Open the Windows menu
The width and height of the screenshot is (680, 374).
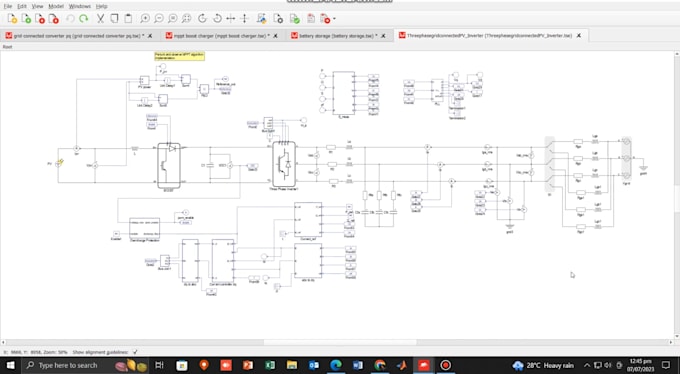[80, 6]
